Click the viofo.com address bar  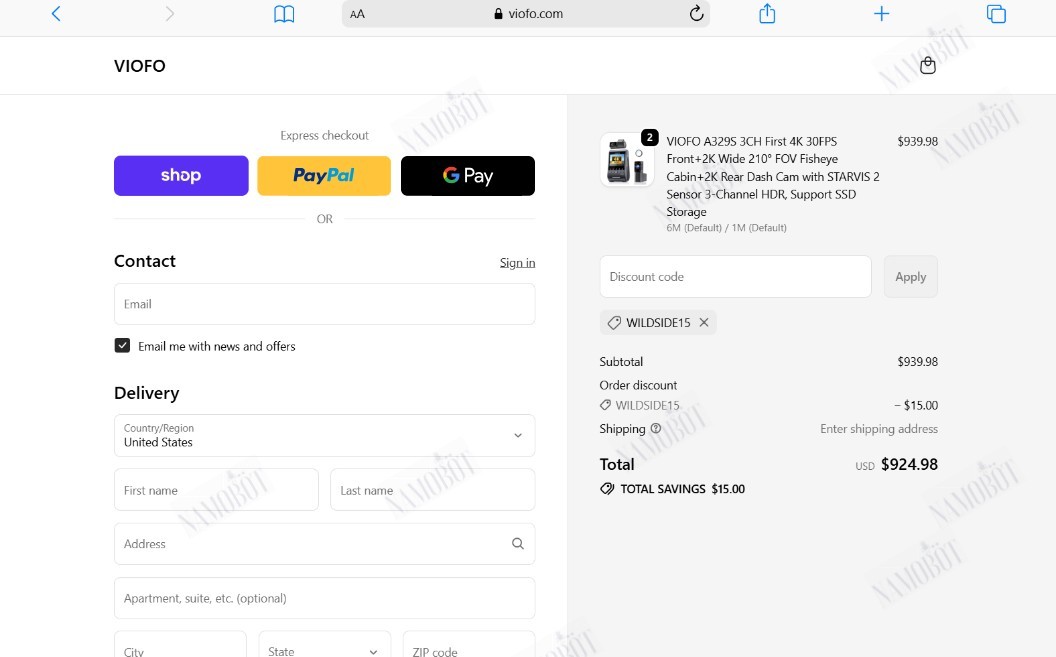(526, 13)
